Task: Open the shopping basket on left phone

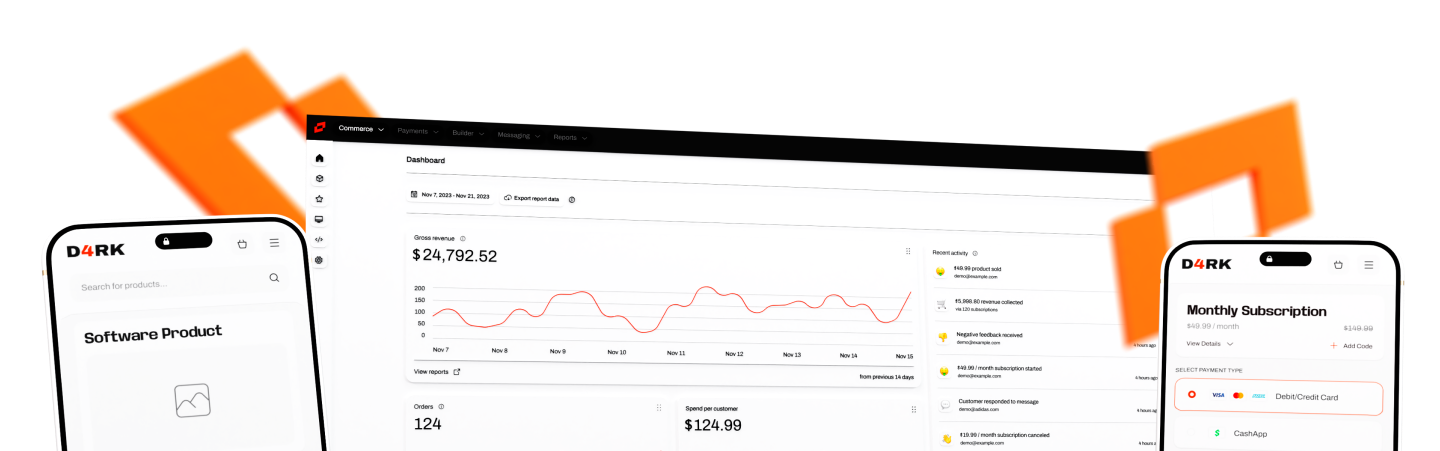Action: (x=242, y=243)
